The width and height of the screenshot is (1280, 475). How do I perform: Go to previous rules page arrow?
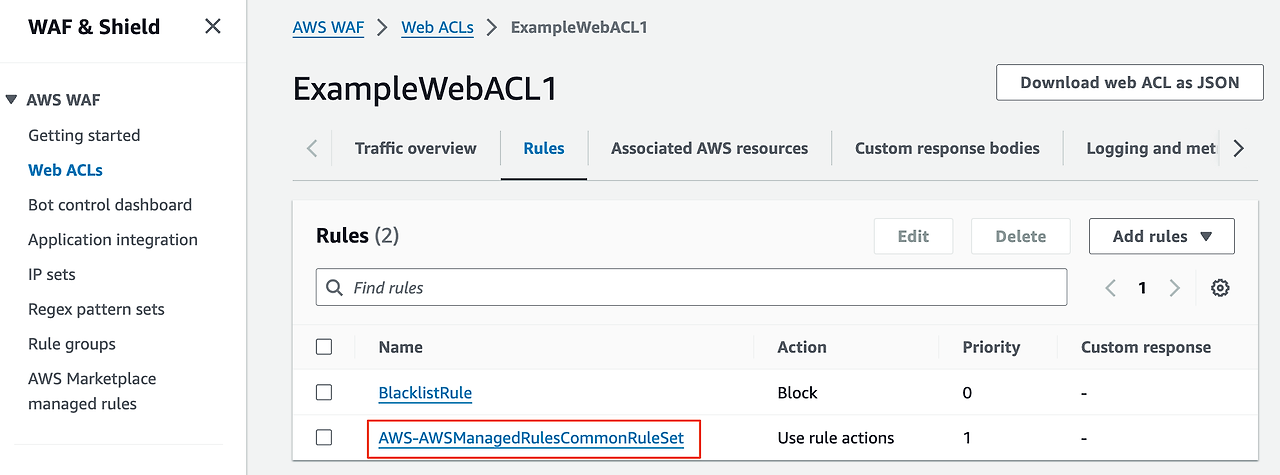pos(1111,288)
